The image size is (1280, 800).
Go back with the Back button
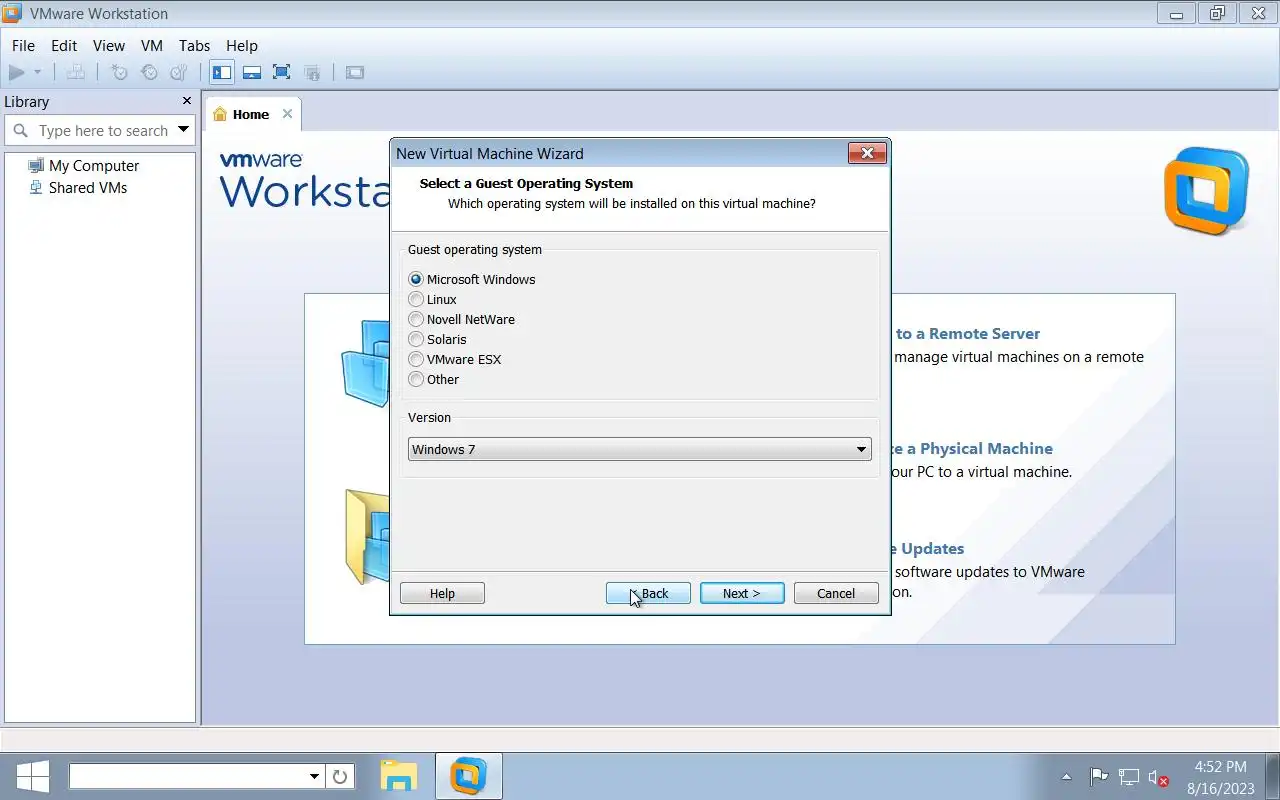(x=648, y=593)
